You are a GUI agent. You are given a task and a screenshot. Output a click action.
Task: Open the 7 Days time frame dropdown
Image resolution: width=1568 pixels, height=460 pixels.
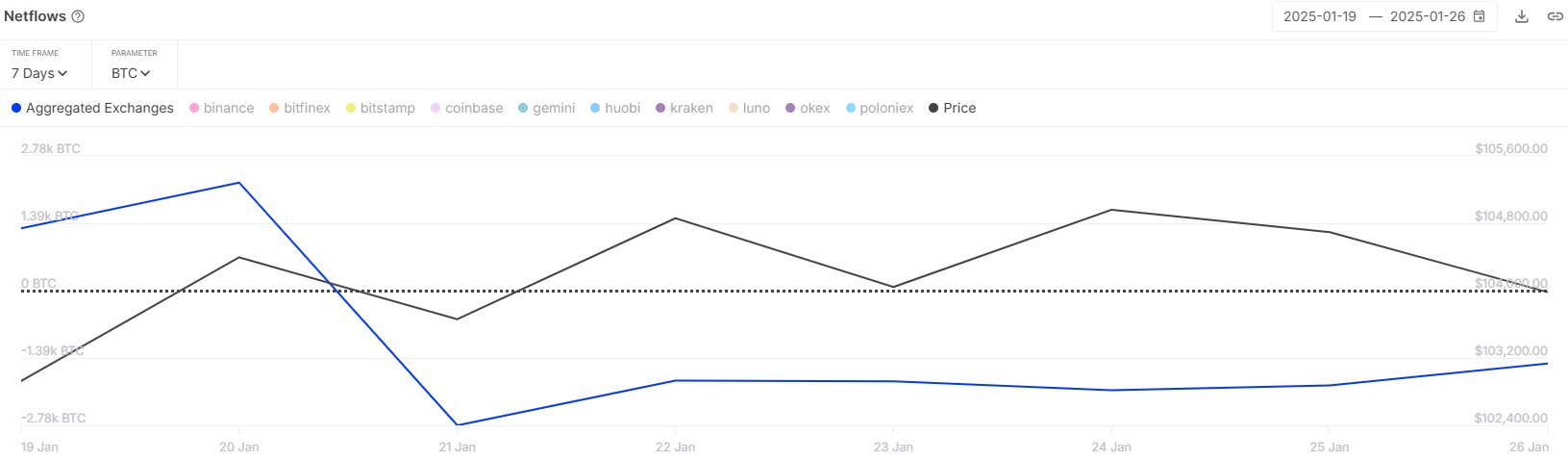click(39, 73)
